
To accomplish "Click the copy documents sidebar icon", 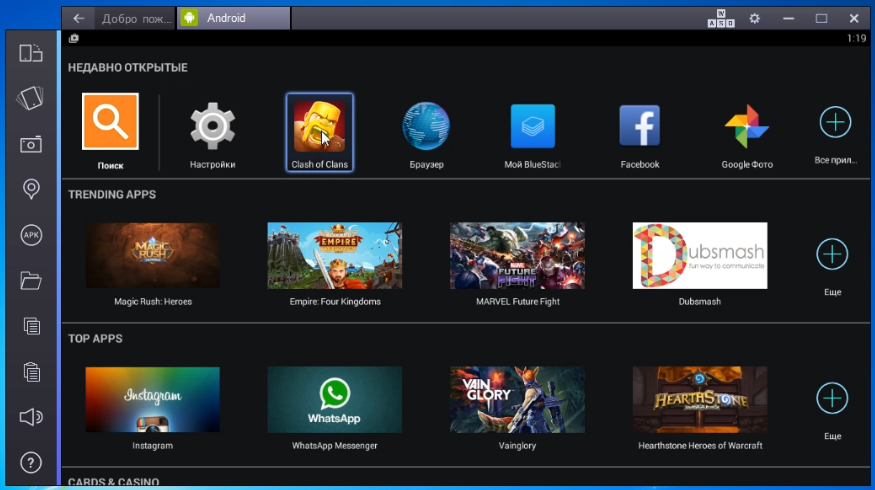I will [x=32, y=326].
